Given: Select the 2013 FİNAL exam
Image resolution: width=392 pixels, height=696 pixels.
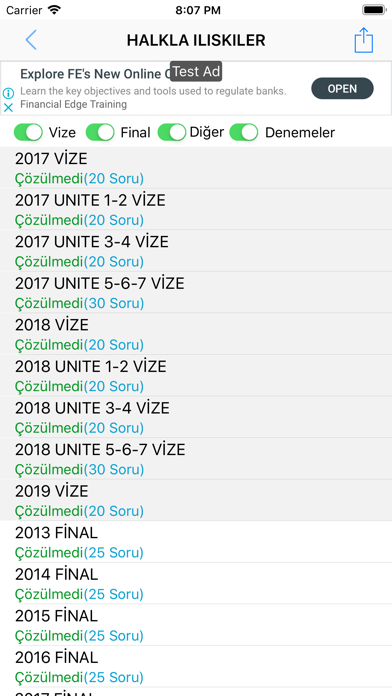Looking at the screenshot, I should [x=196, y=542].
